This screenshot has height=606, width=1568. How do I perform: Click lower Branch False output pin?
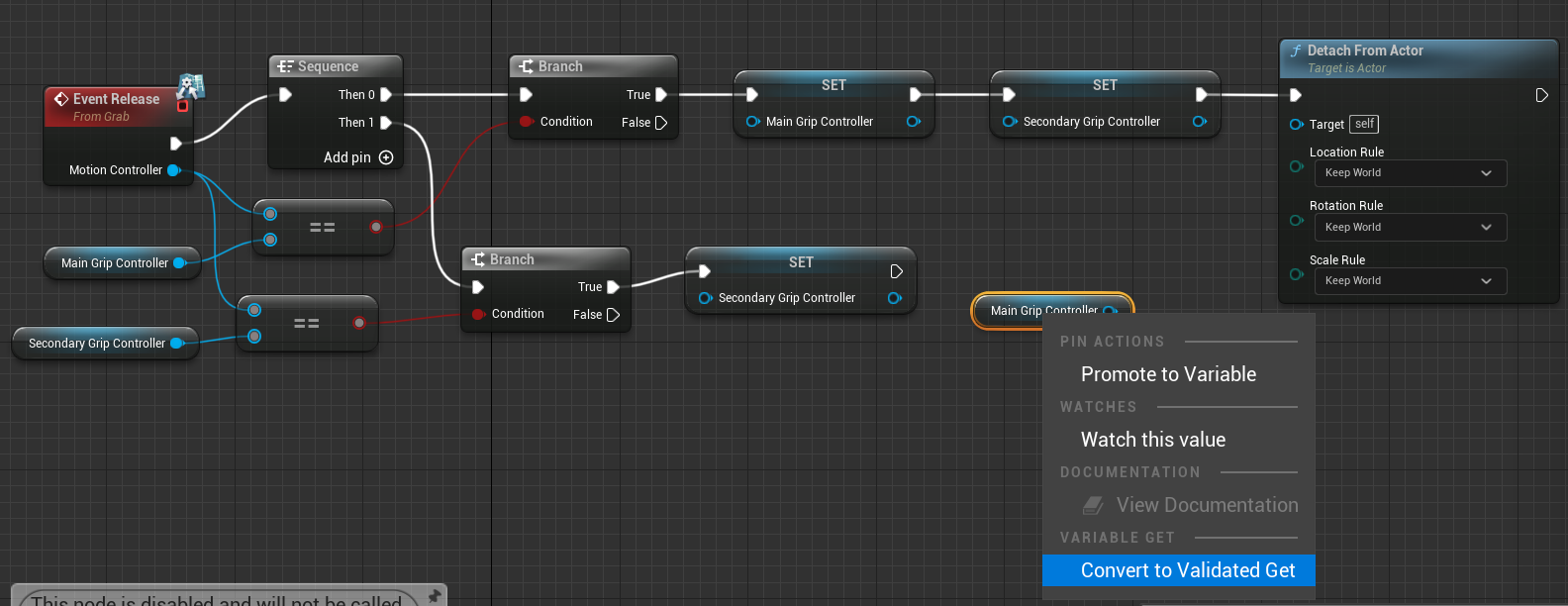coord(613,315)
